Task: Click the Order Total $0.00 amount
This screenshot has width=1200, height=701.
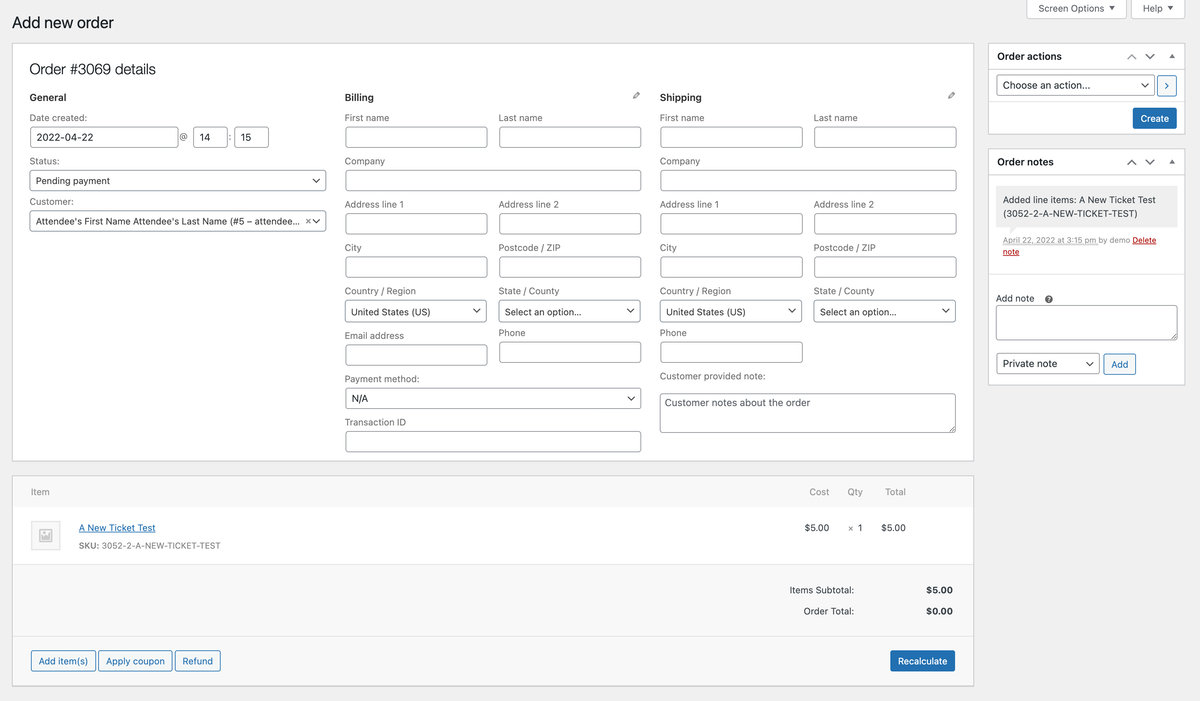Action: click(939, 611)
